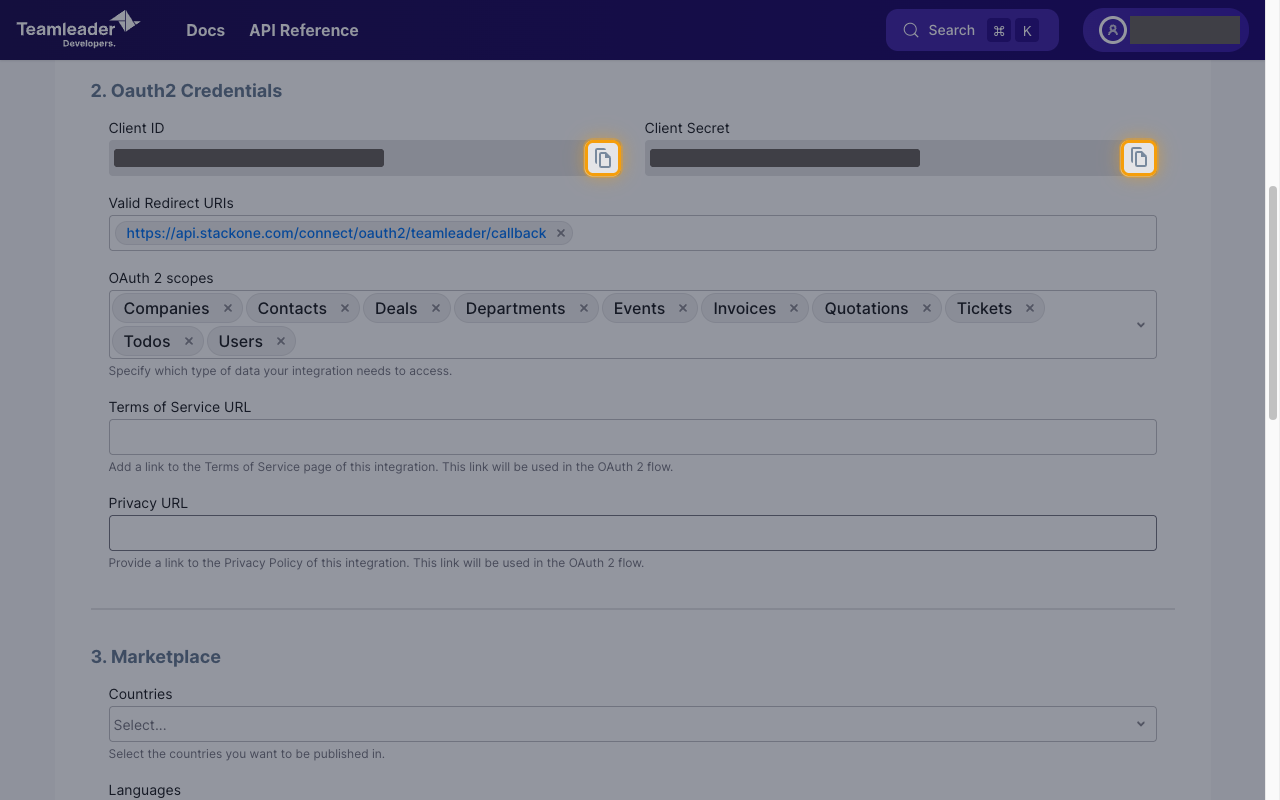Remove the Todos scope
The width and height of the screenshot is (1280, 800).
(189, 341)
